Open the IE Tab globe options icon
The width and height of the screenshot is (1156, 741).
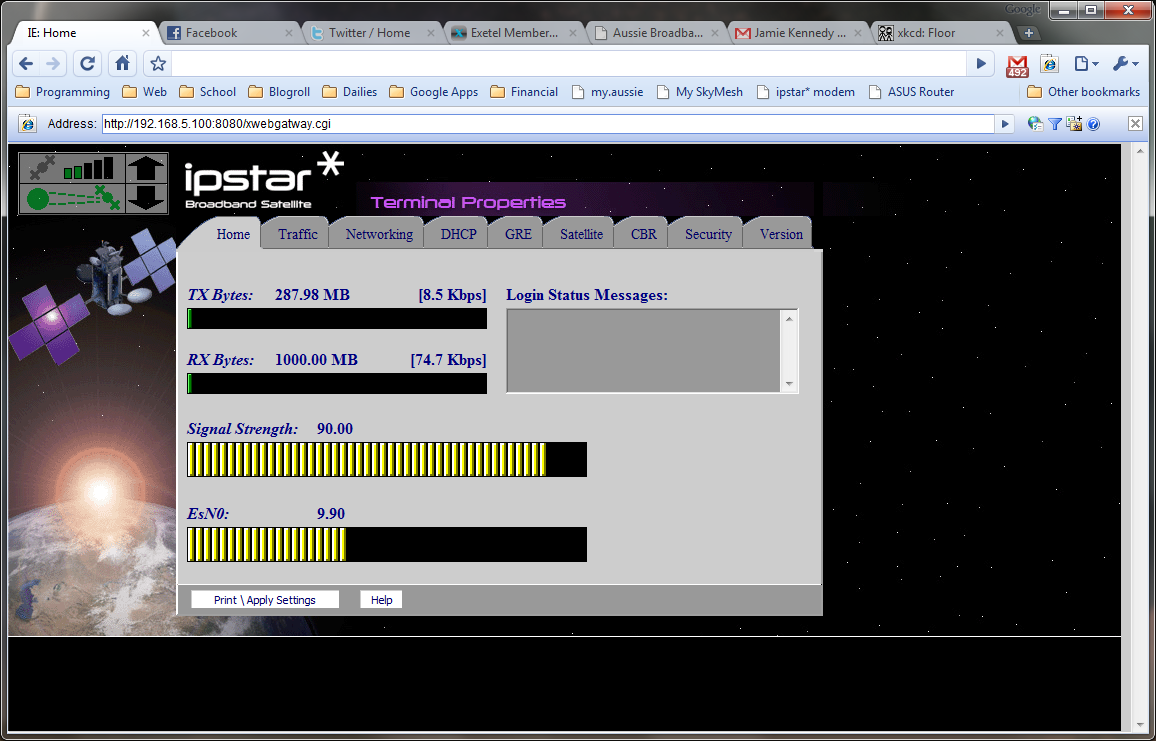1035,124
